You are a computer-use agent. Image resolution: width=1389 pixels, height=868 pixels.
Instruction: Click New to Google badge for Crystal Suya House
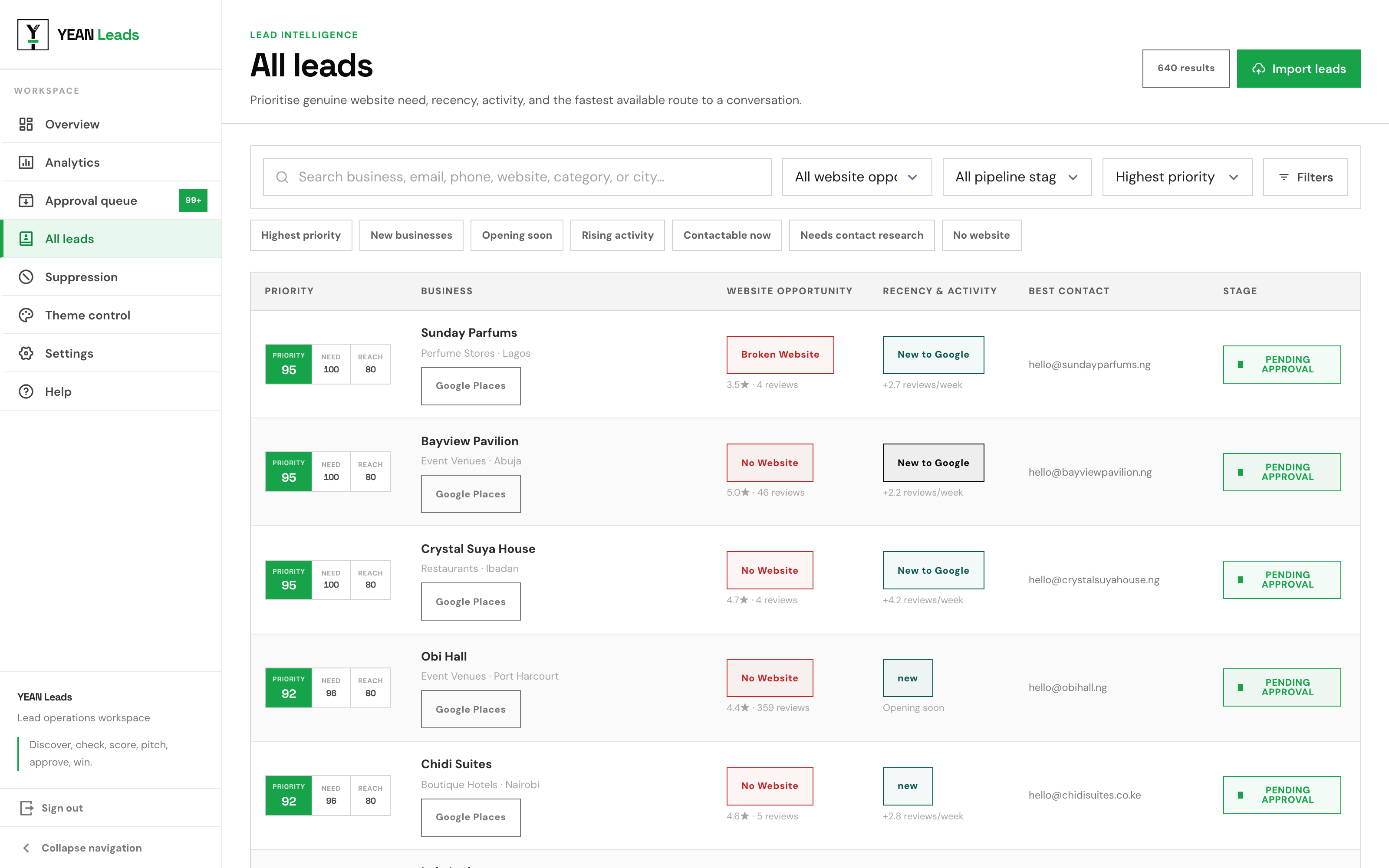(933, 571)
